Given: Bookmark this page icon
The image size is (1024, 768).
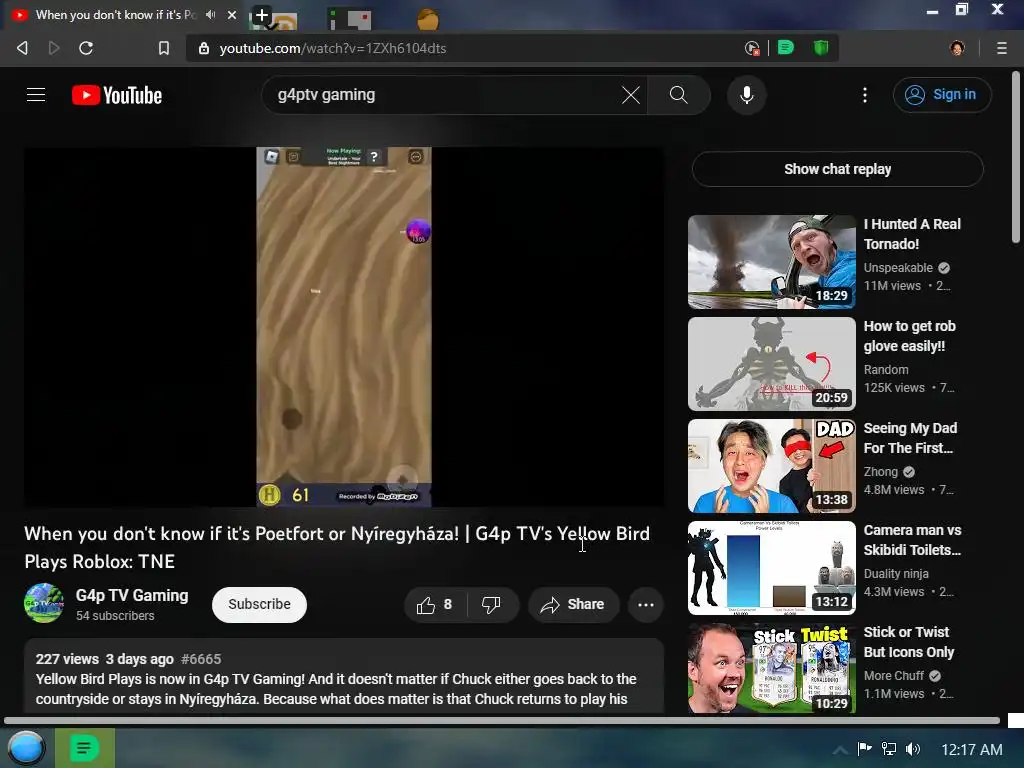Looking at the screenshot, I should (164, 48).
